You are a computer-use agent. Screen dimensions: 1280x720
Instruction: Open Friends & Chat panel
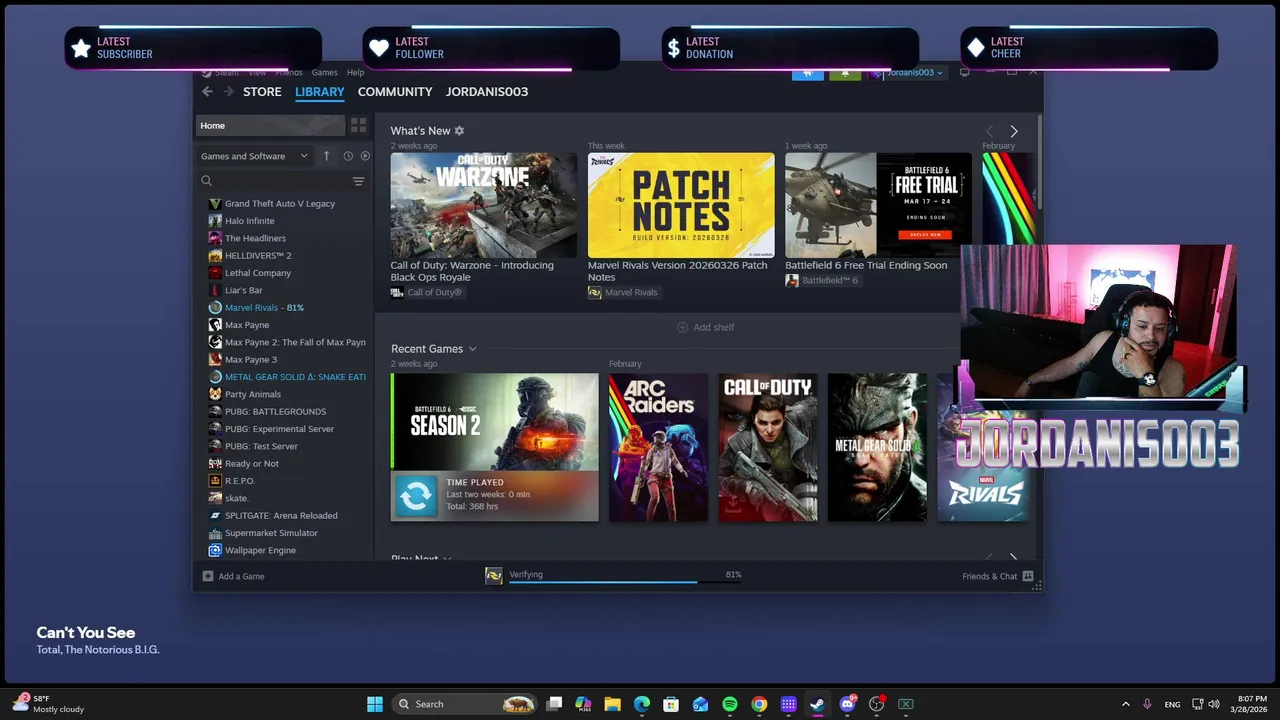[997, 576]
